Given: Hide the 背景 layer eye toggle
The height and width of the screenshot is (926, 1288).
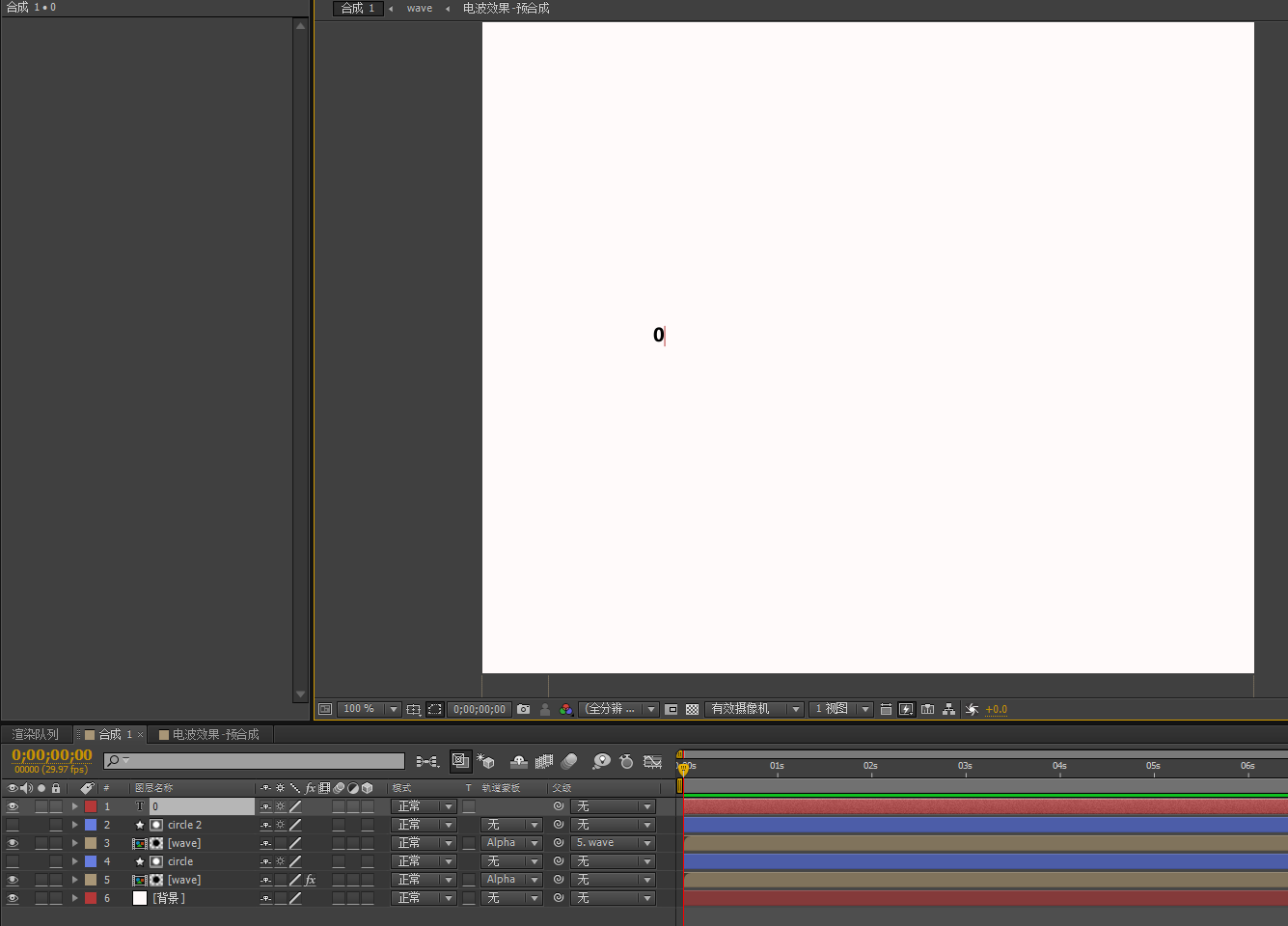Looking at the screenshot, I should pos(13,898).
